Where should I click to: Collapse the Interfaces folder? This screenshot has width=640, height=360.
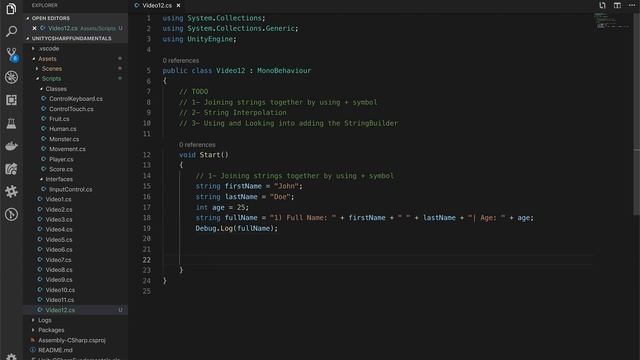59,179
